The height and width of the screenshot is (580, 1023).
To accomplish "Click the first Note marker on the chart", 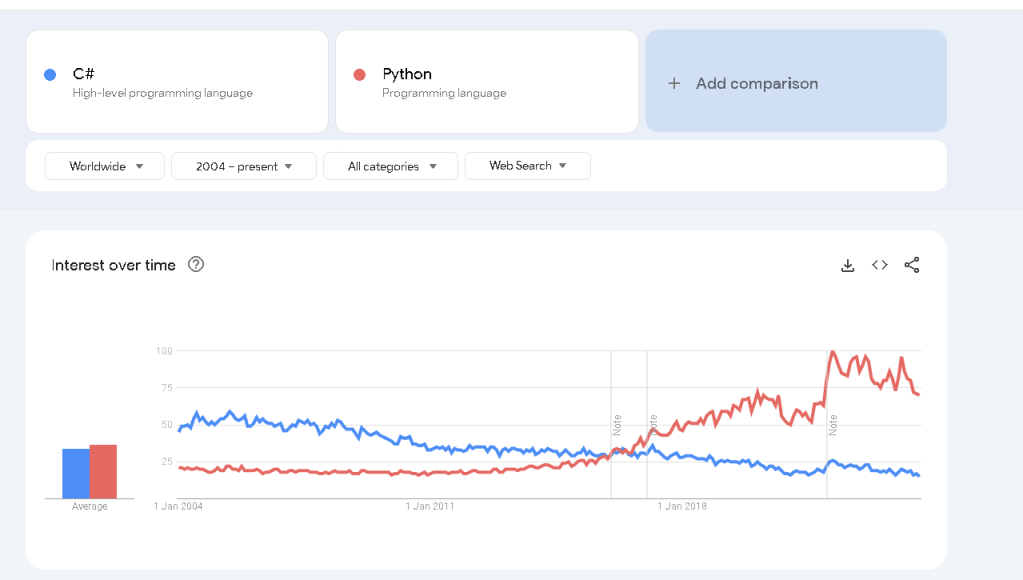I will click(x=617, y=425).
